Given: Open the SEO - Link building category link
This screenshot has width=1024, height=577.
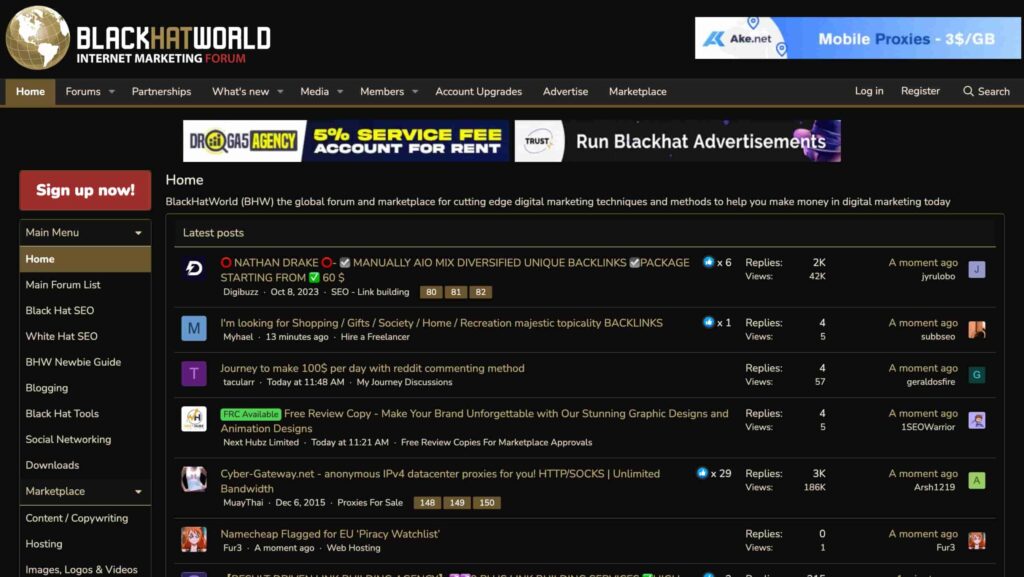Looking at the screenshot, I should (x=370, y=292).
